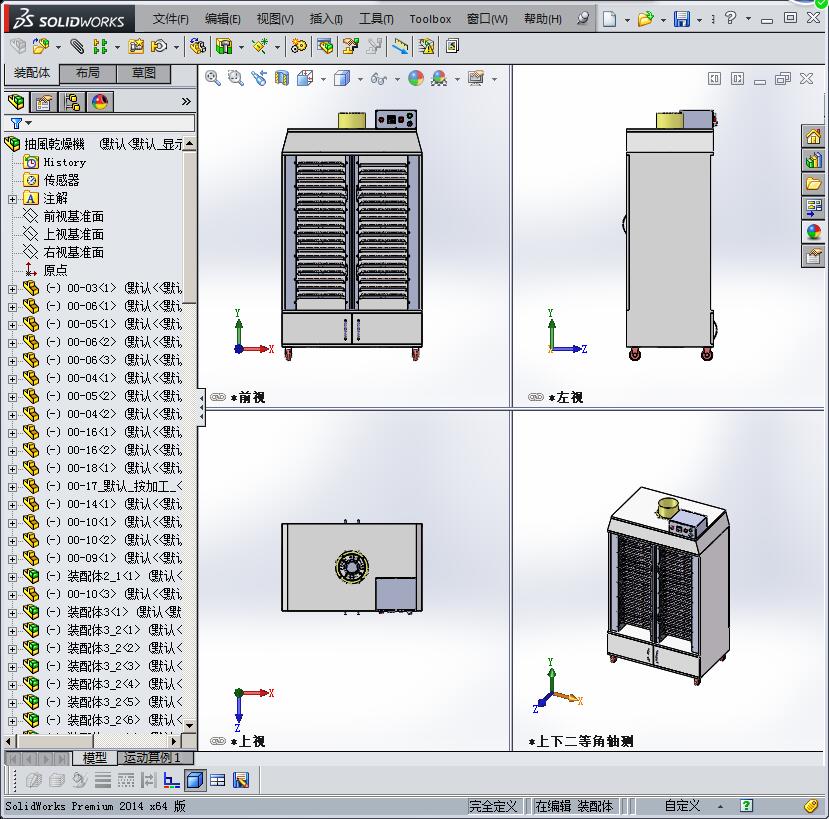The height and width of the screenshot is (819, 829).
Task: Expand the 注解 tree node
Action: click(x=12, y=199)
